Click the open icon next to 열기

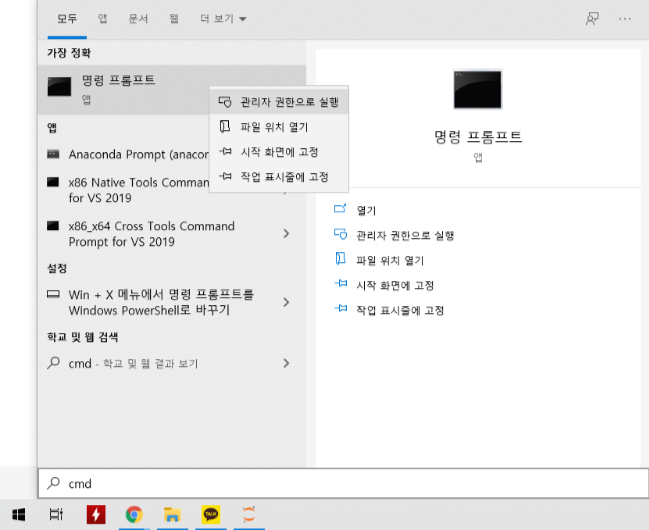340,209
